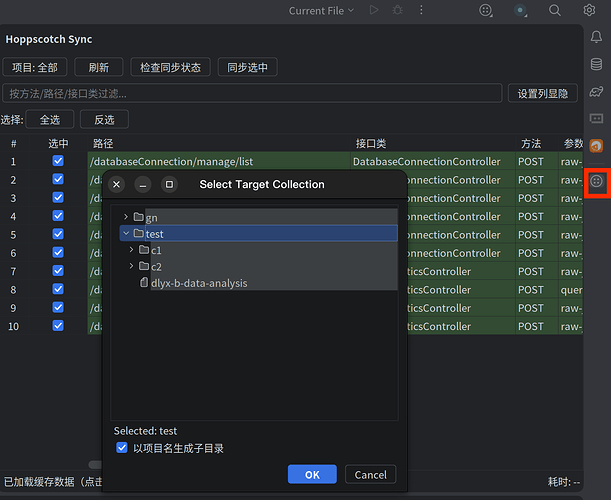Select the gn collection row
Viewport: 611px width, 500px height.
(259, 217)
